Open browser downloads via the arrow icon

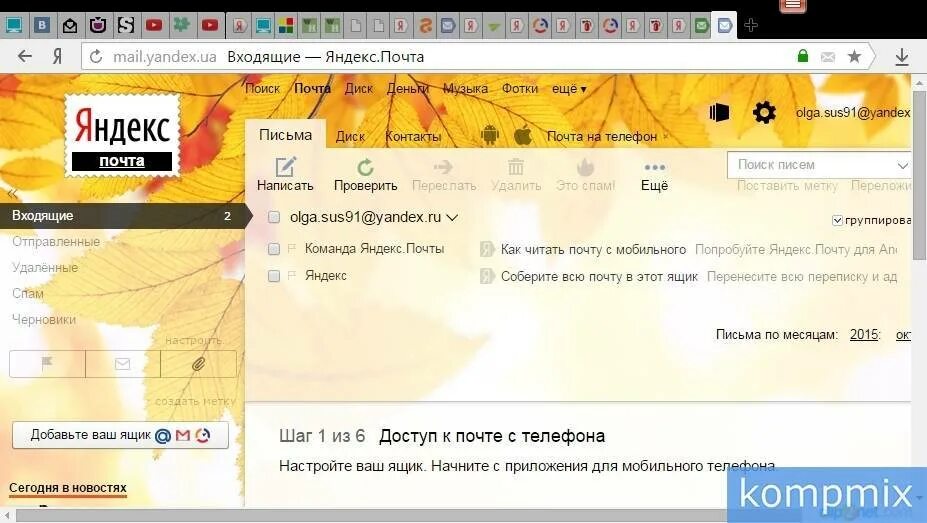[902, 57]
